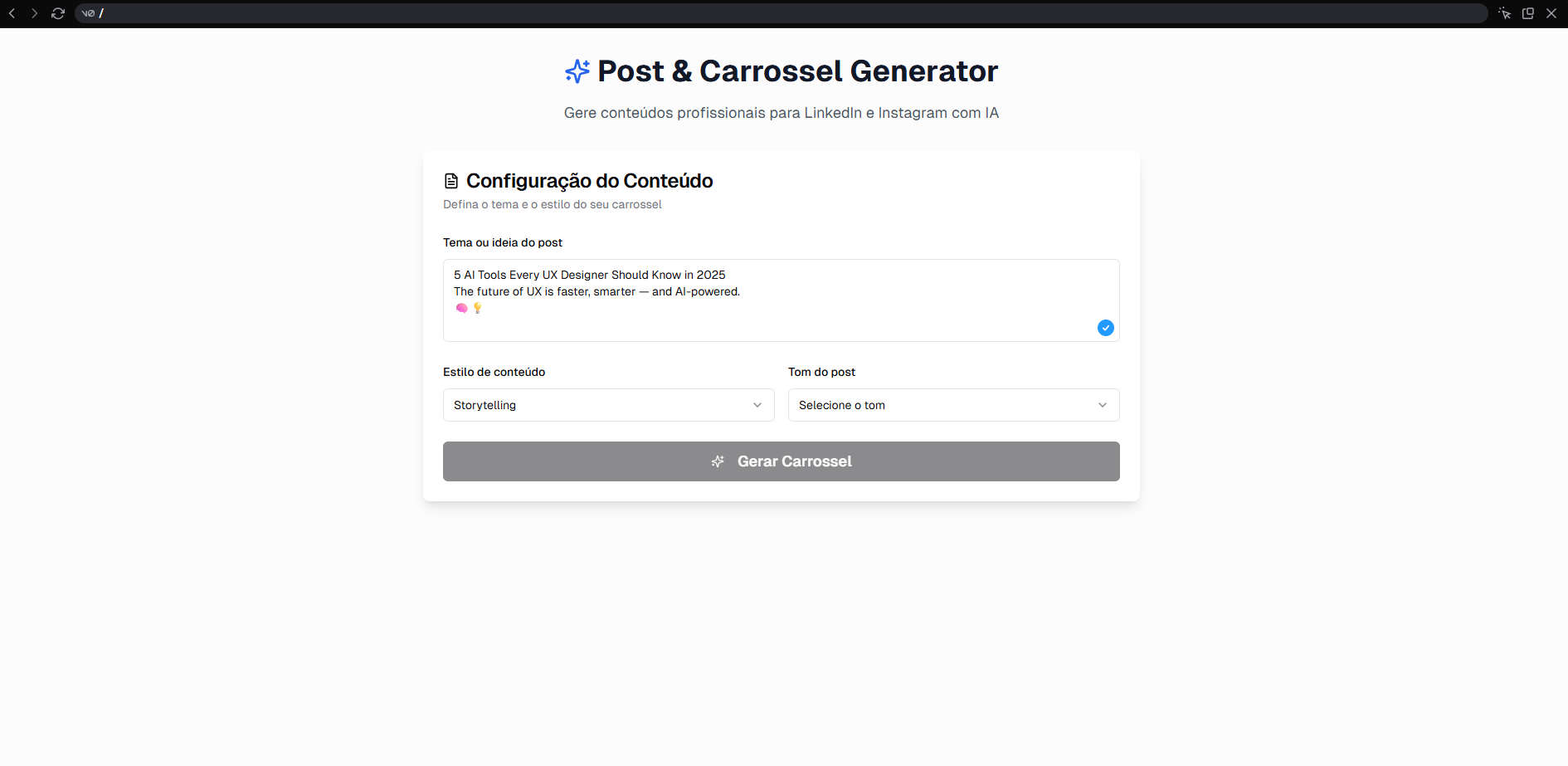Close the preview with the X icon
1568x766 pixels.
coord(1551,13)
